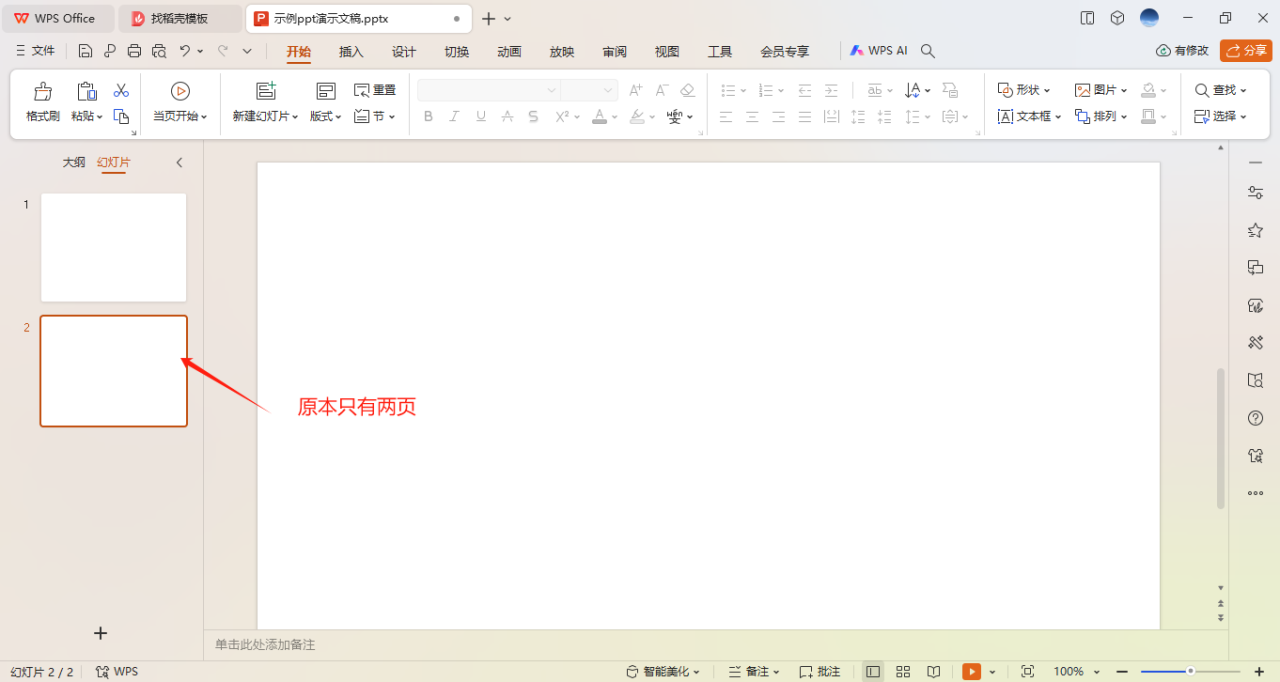Viewport: 1280px width, 682px height.
Task: Switch to the 插入 (Insert) ribbon tab
Action: [x=351, y=51]
